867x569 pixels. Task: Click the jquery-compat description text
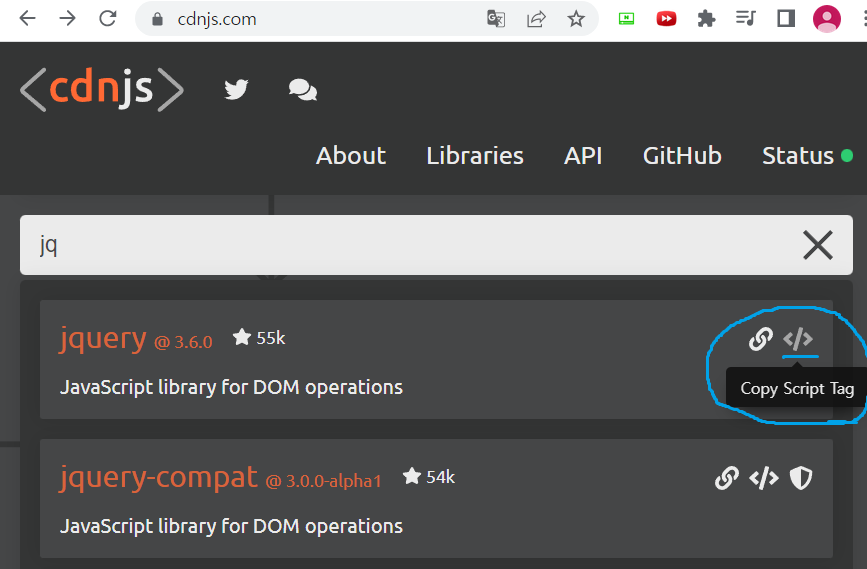point(231,526)
